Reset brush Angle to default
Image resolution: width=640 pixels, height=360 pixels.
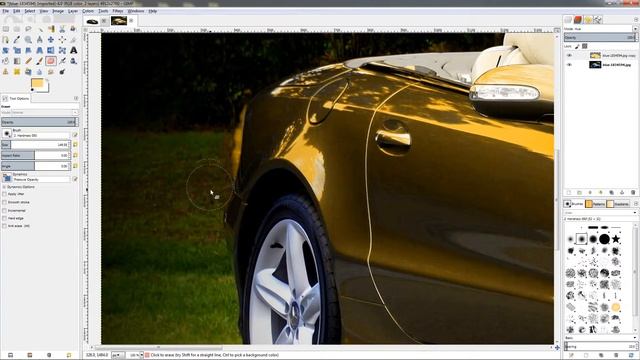[75, 166]
